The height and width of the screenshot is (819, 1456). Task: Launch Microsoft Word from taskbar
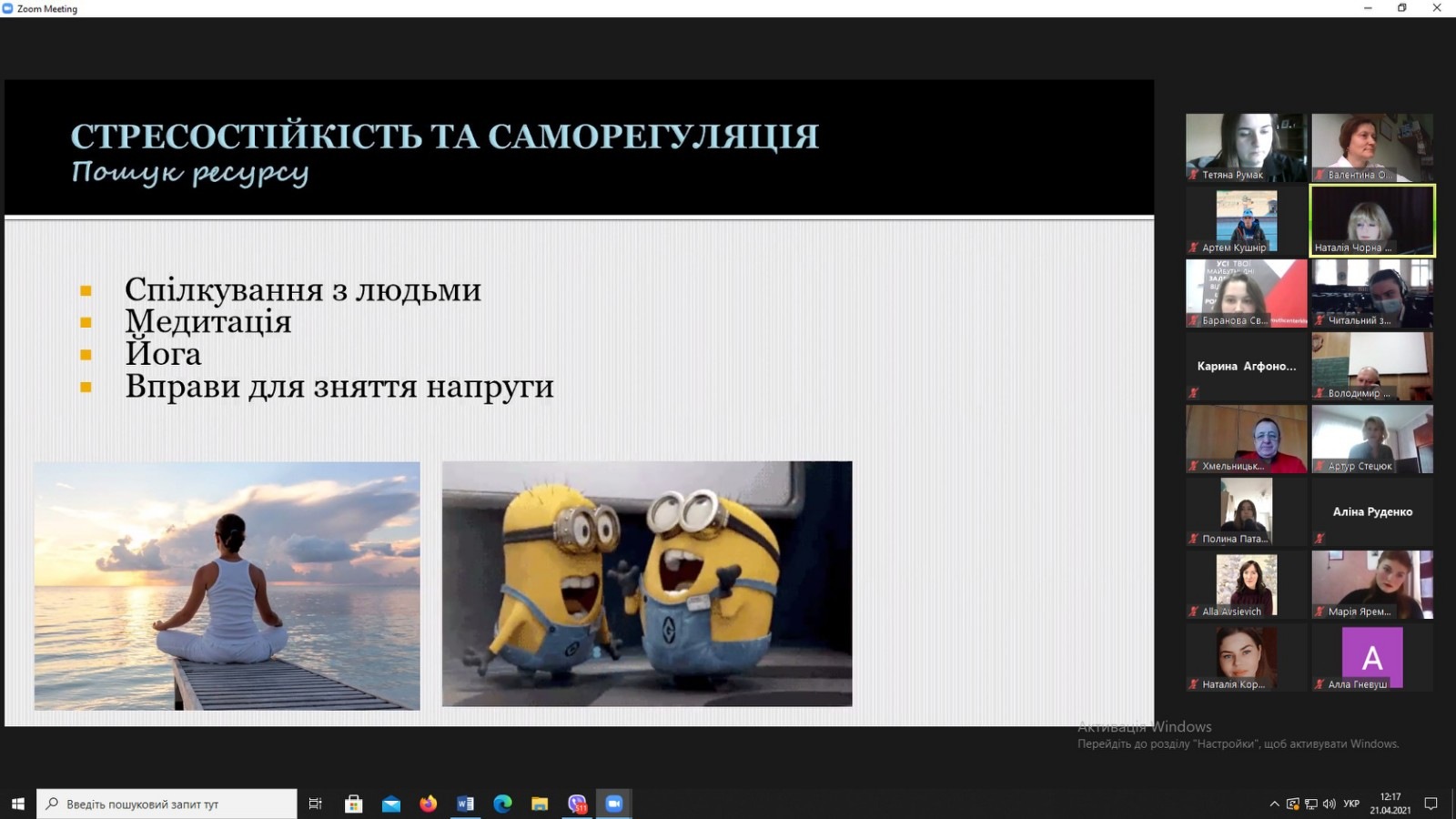pos(465,804)
